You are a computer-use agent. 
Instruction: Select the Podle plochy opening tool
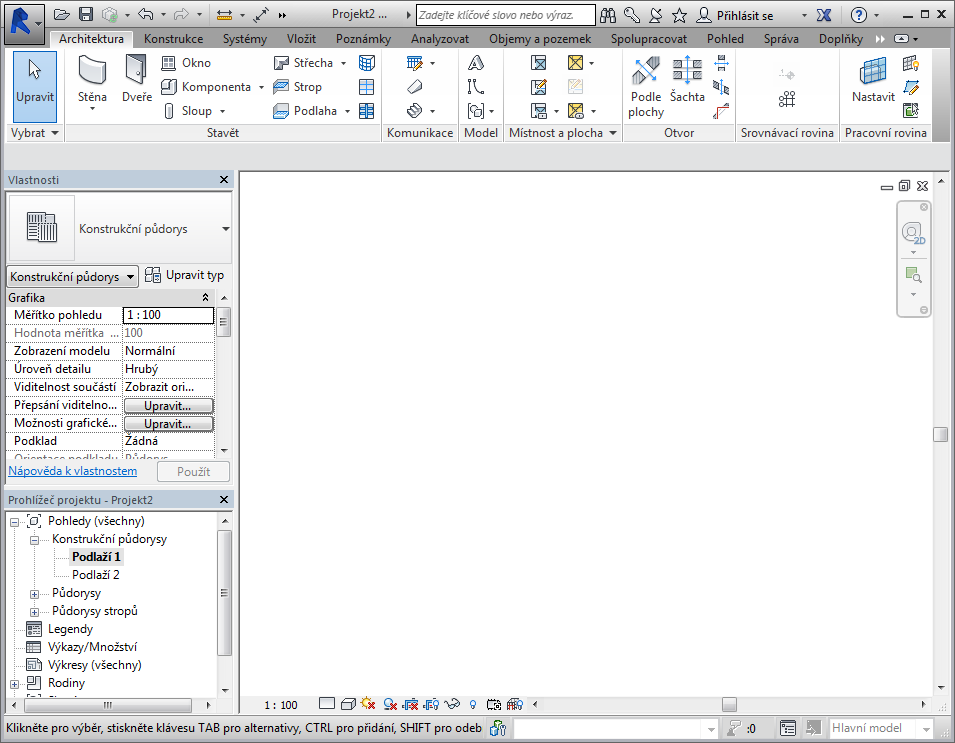[x=646, y=87]
